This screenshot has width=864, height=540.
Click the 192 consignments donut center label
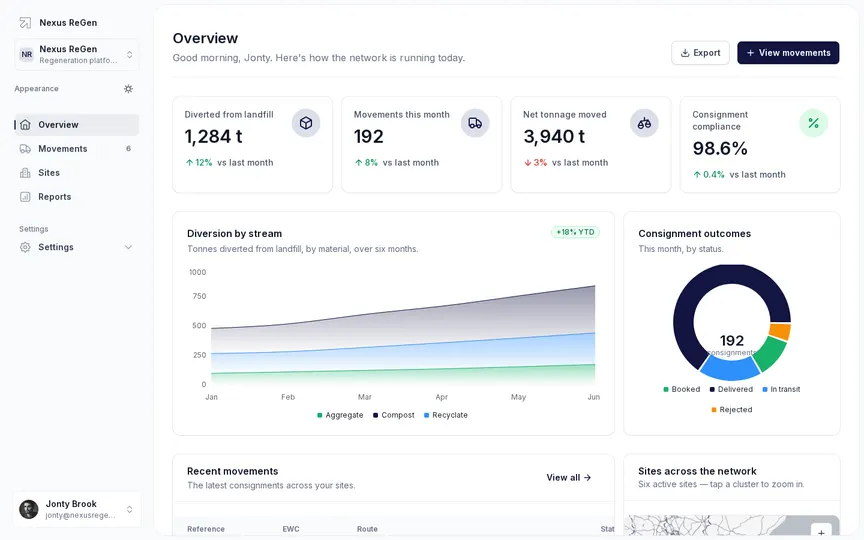coord(732,345)
